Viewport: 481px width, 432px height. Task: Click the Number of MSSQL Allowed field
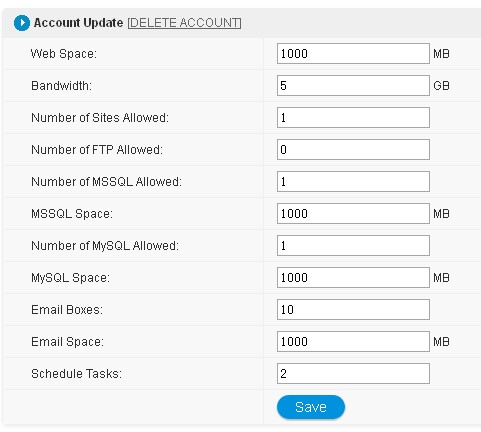(x=353, y=181)
